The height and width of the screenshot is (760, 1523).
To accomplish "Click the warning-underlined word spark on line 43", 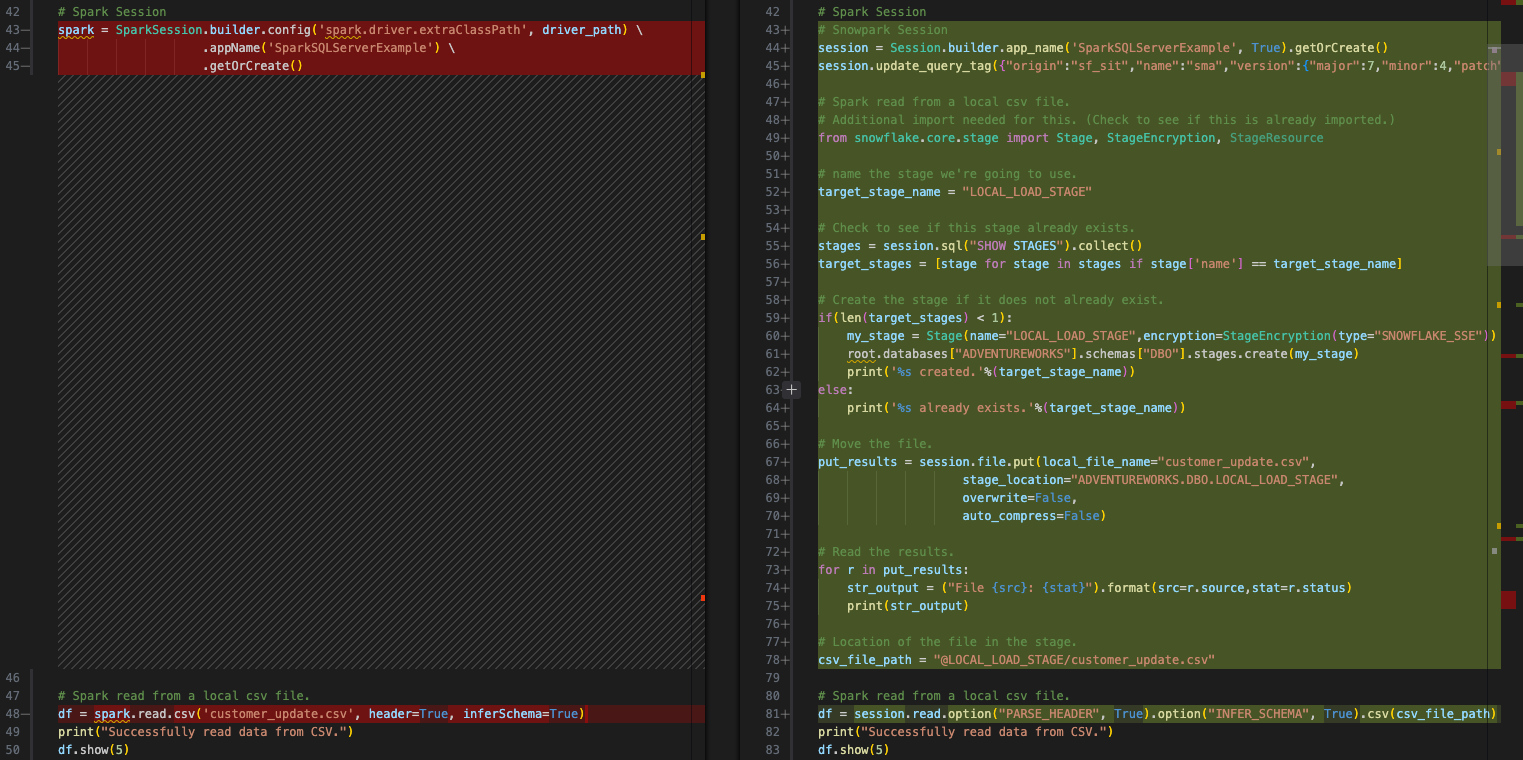I will [x=75, y=29].
